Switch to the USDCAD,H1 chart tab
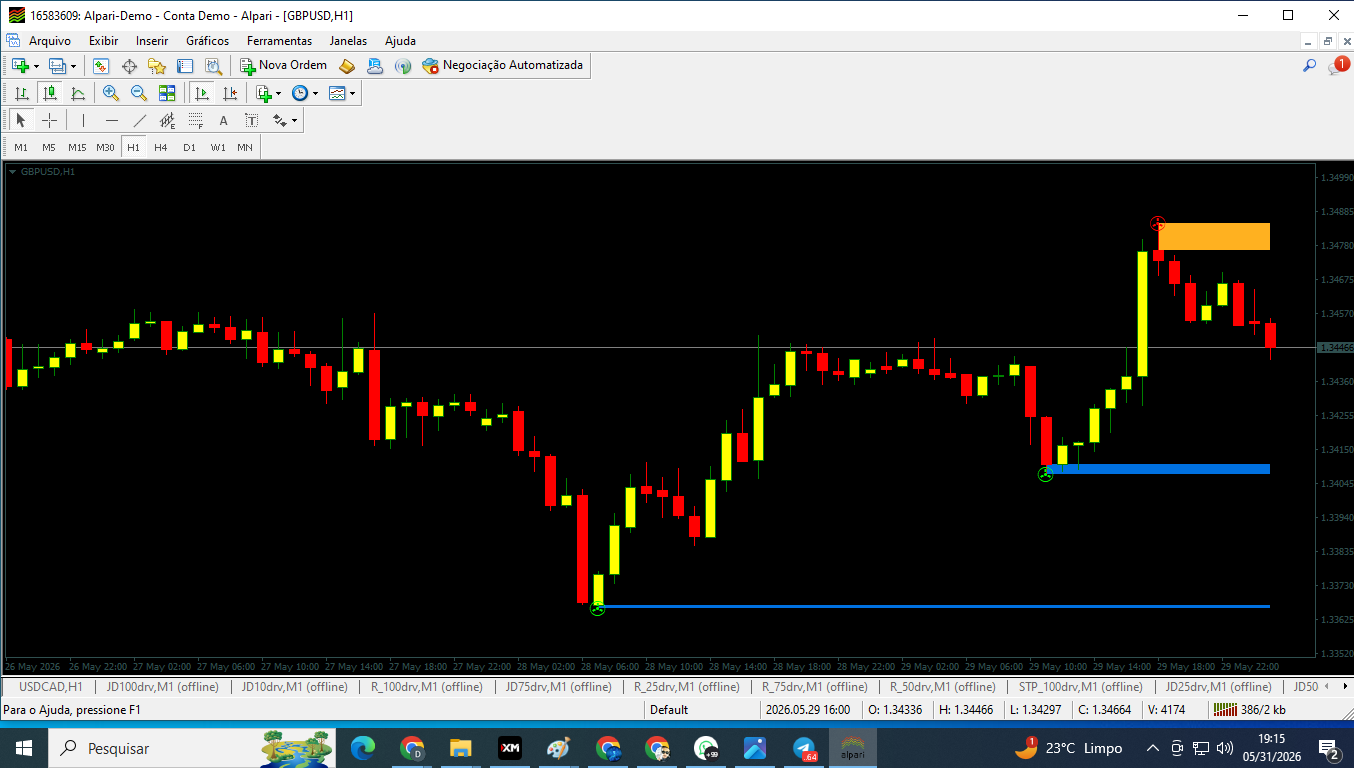Screen dimensions: 1354x768 (50, 687)
